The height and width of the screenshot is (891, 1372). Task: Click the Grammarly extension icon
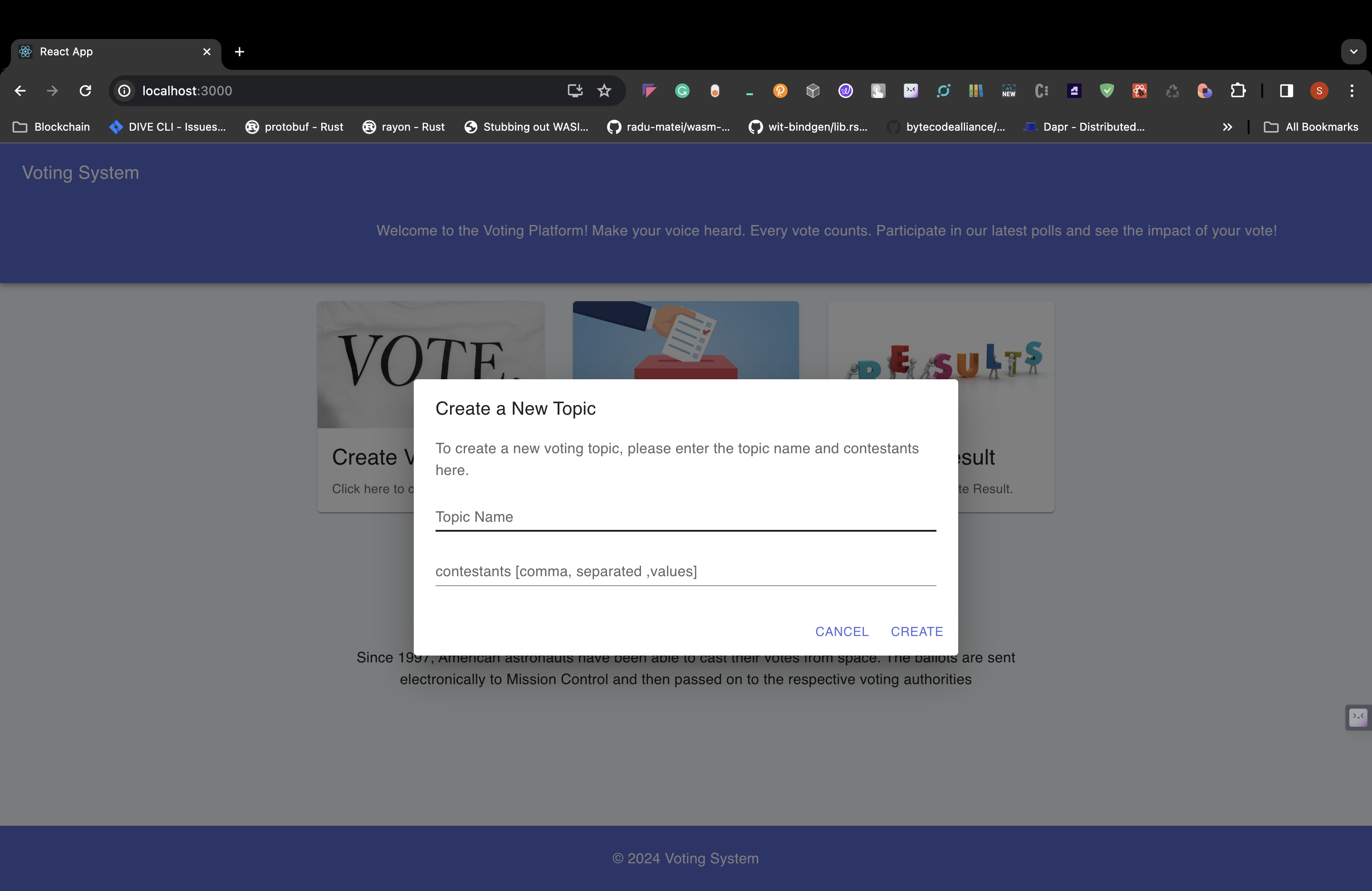(682, 90)
